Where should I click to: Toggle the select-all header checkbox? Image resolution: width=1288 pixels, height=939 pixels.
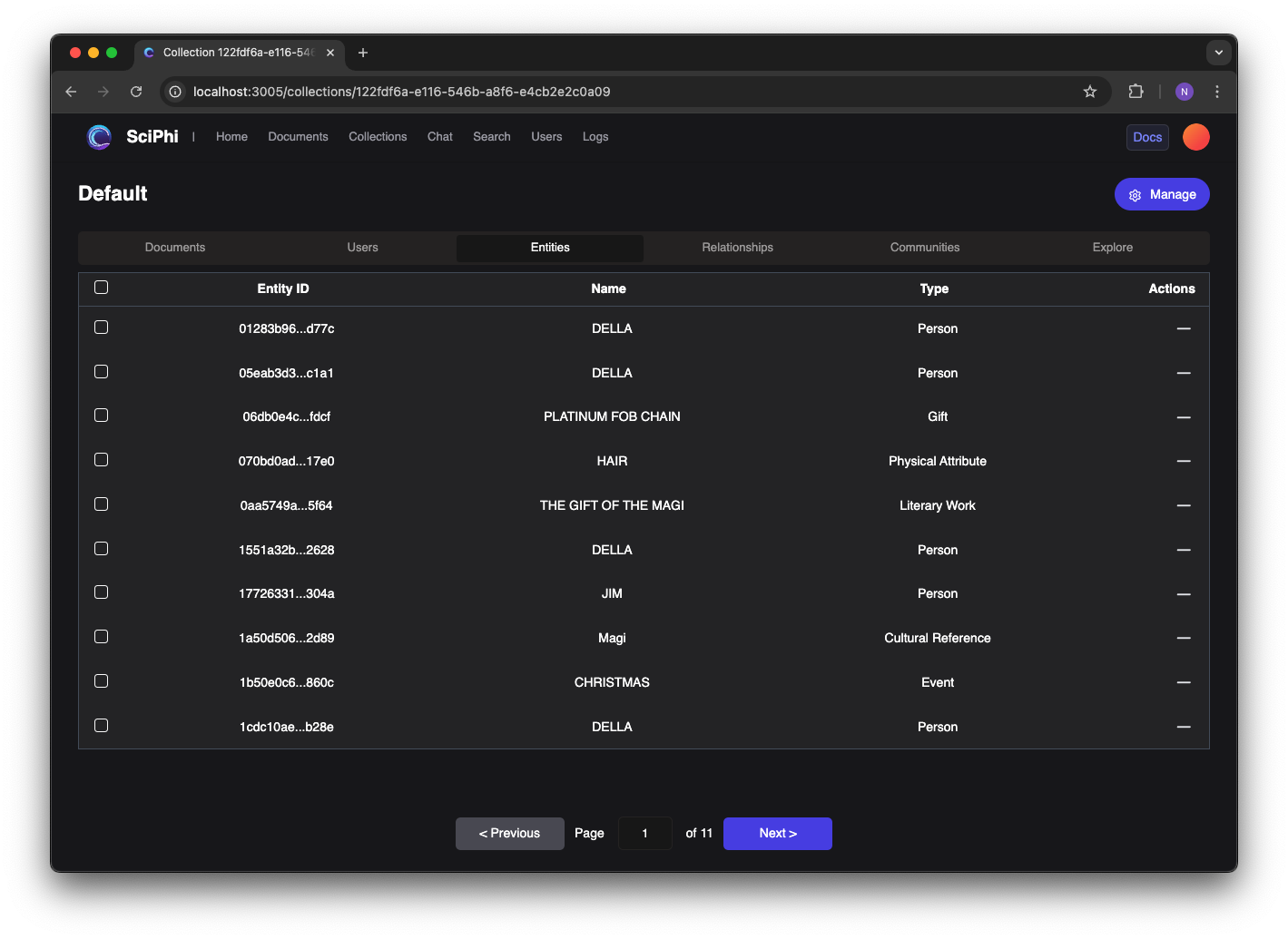pos(102,288)
